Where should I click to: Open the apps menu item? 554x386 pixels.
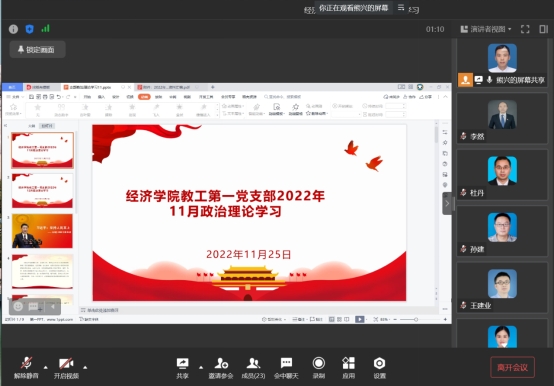coord(348,368)
